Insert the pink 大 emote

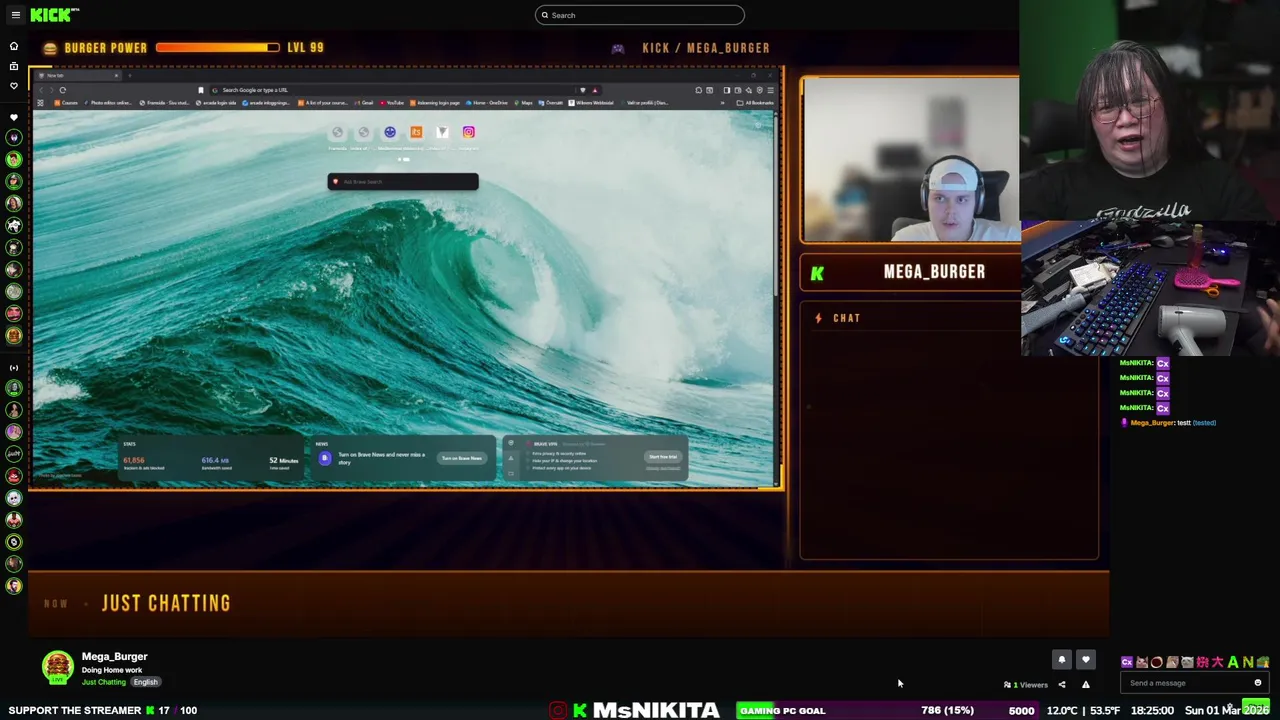click(1218, 662)
